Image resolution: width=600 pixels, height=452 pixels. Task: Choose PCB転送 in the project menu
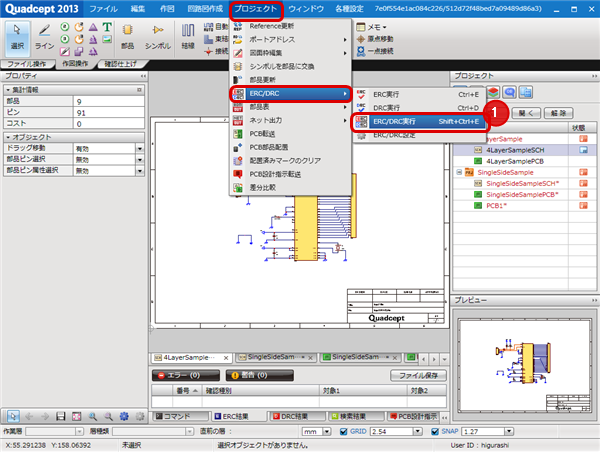[x=290, y=134]
